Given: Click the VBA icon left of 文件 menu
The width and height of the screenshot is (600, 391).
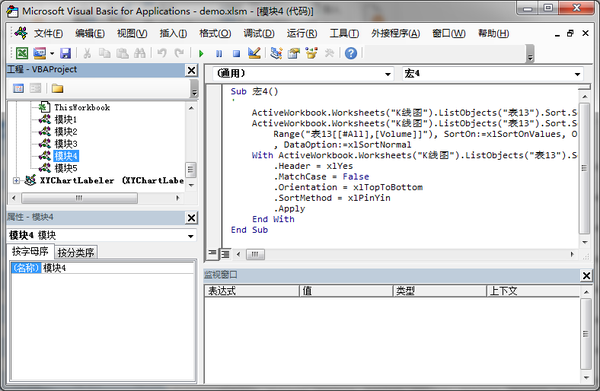Looking at the screenshot, I should pyautogui.click(x=21, y=33).
